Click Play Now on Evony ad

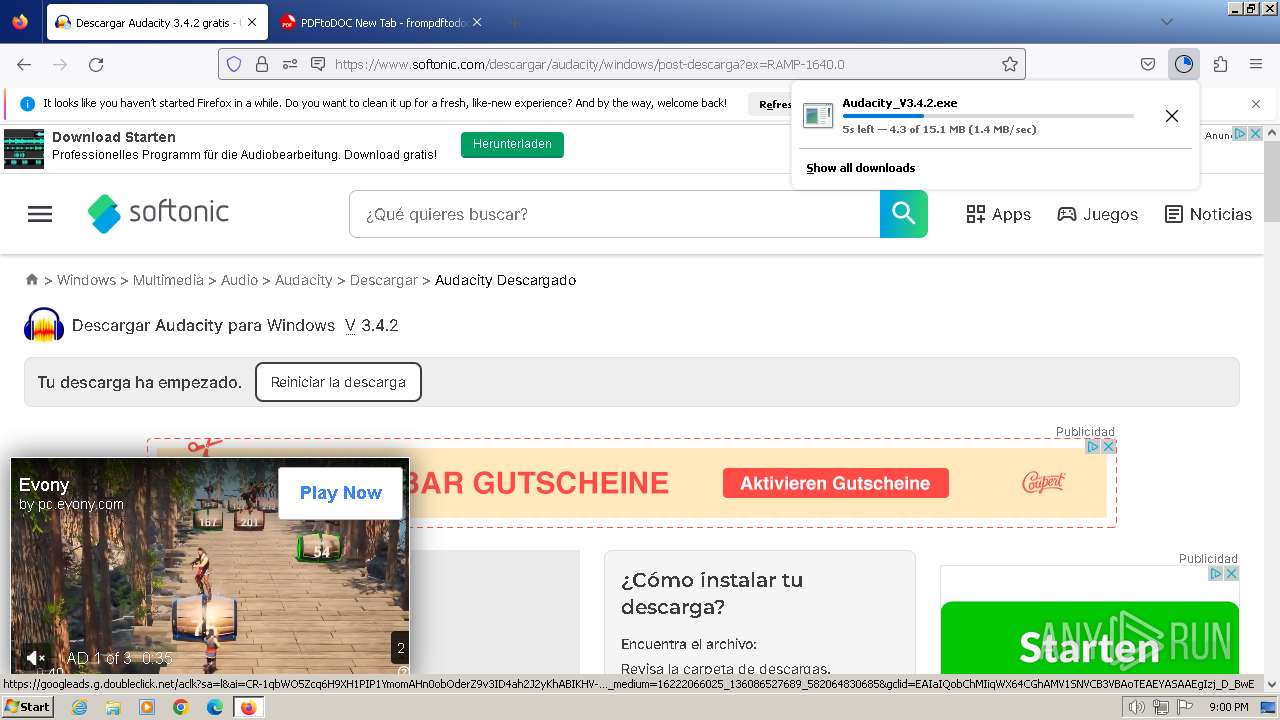340,492
